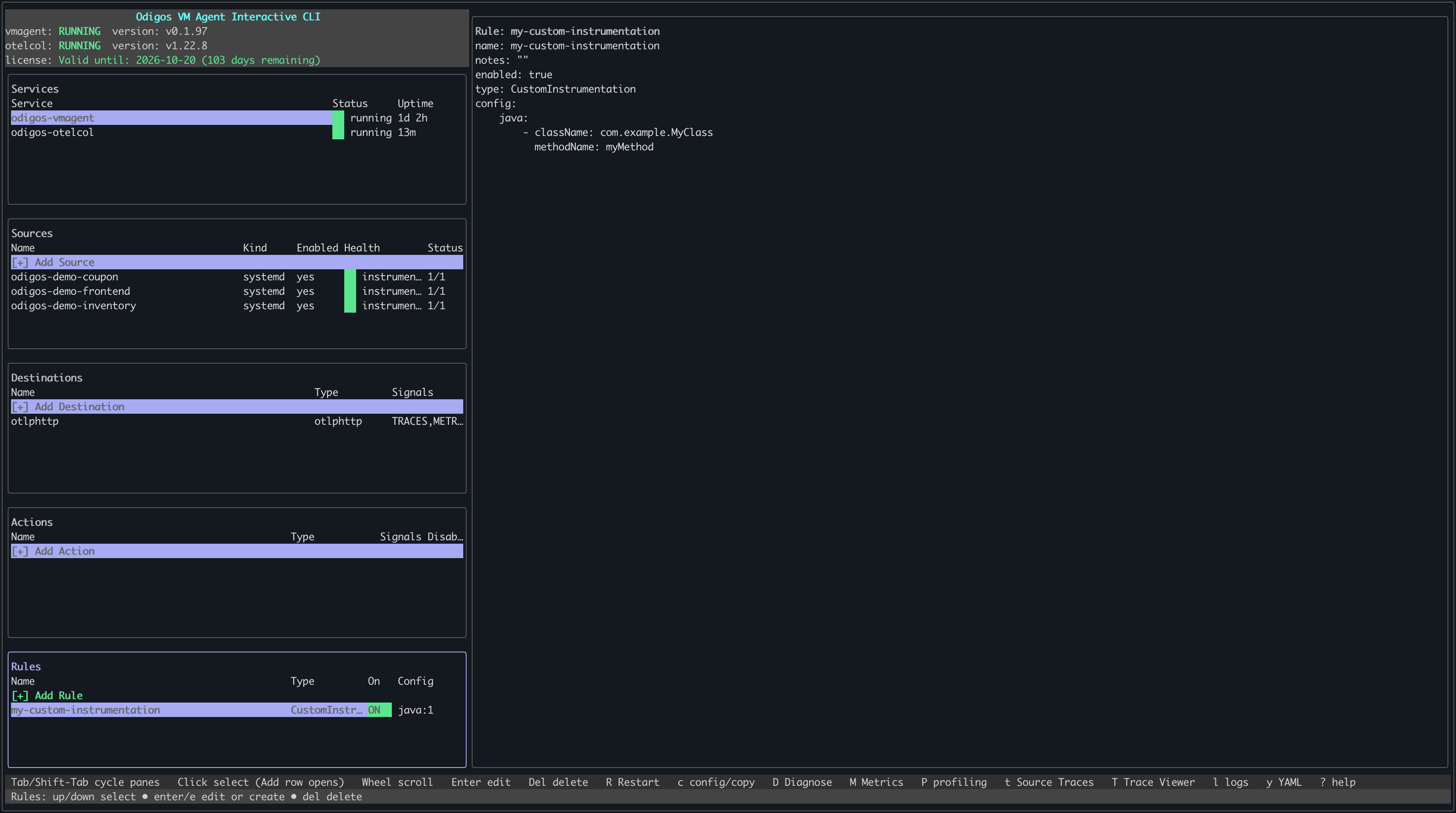
Task: Click the Signals column header in Destinations
Action: 413,392
